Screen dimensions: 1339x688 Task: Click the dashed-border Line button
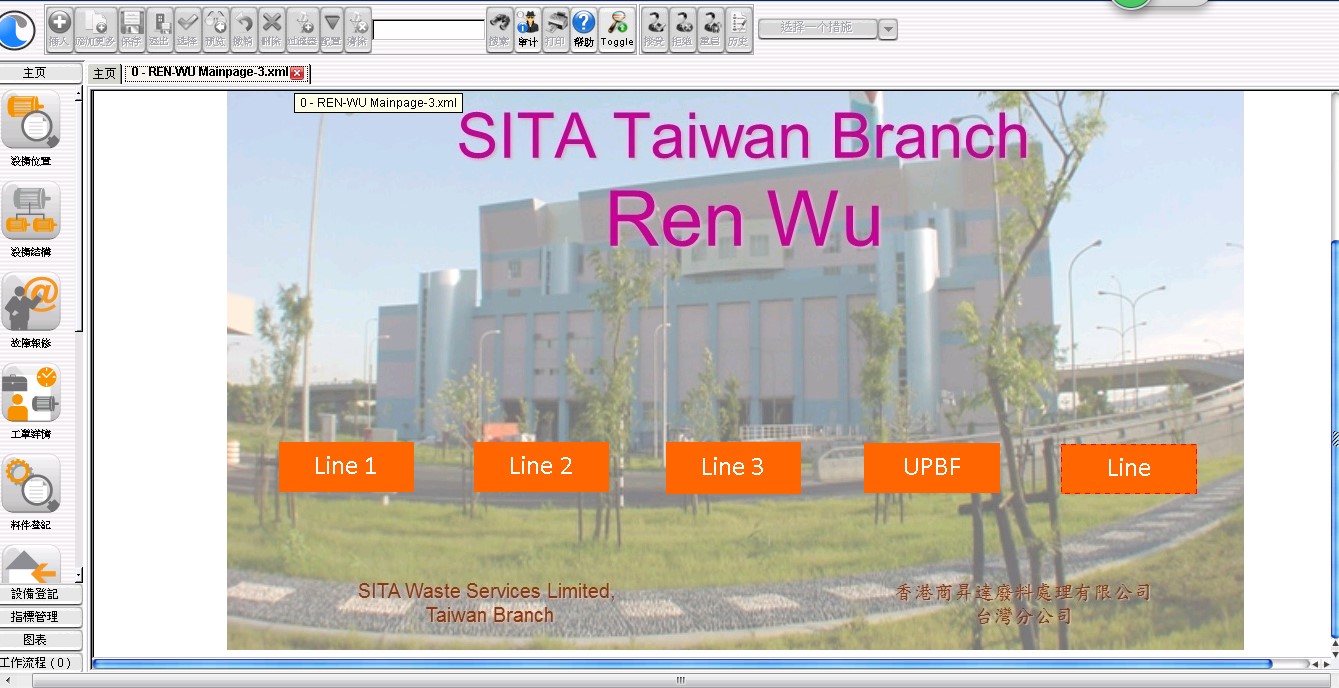click(1129, 468)
